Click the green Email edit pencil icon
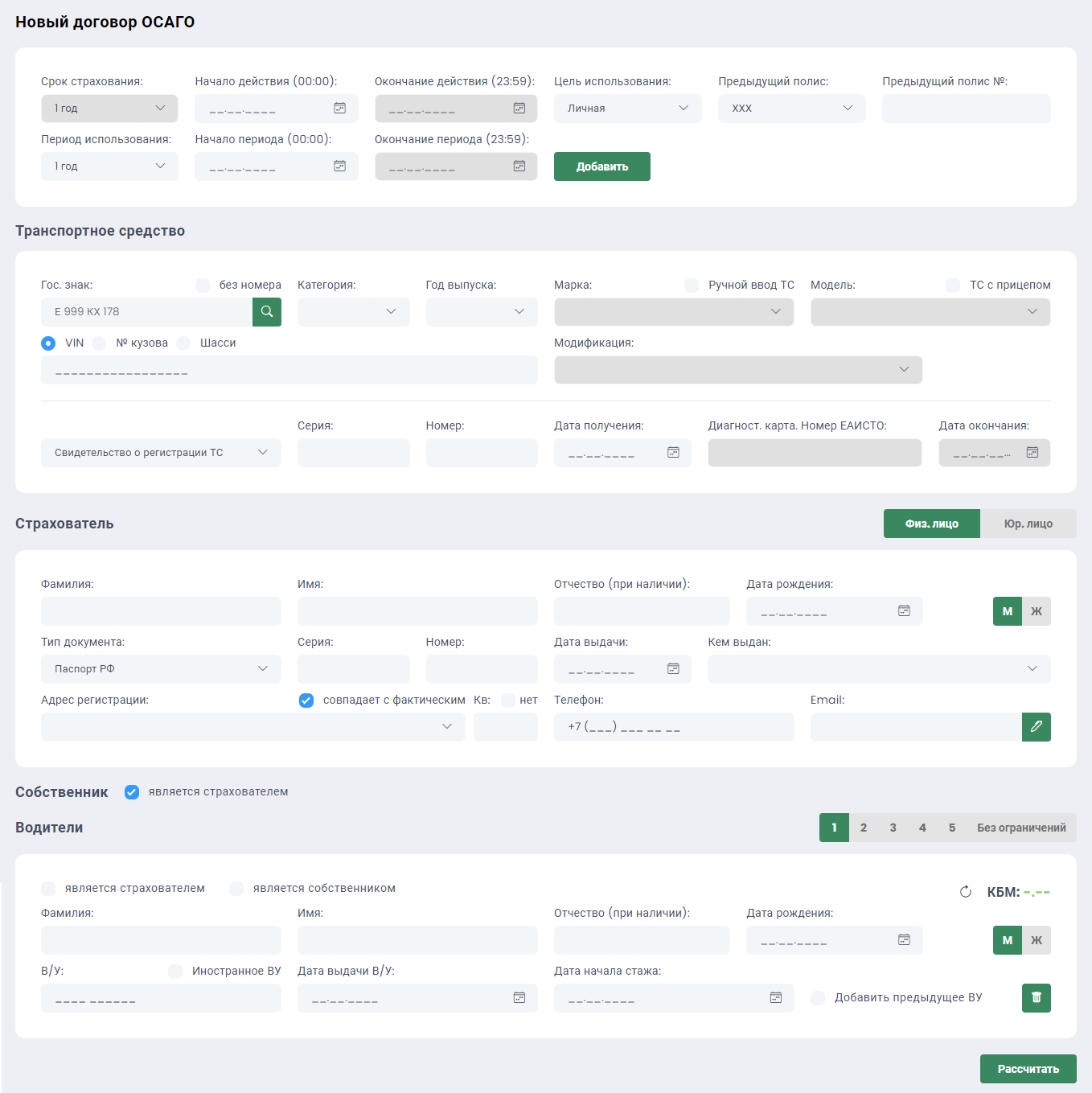Image resolution: width=1092 pixels, height=1093 pixels. (x=1036, y=727)
